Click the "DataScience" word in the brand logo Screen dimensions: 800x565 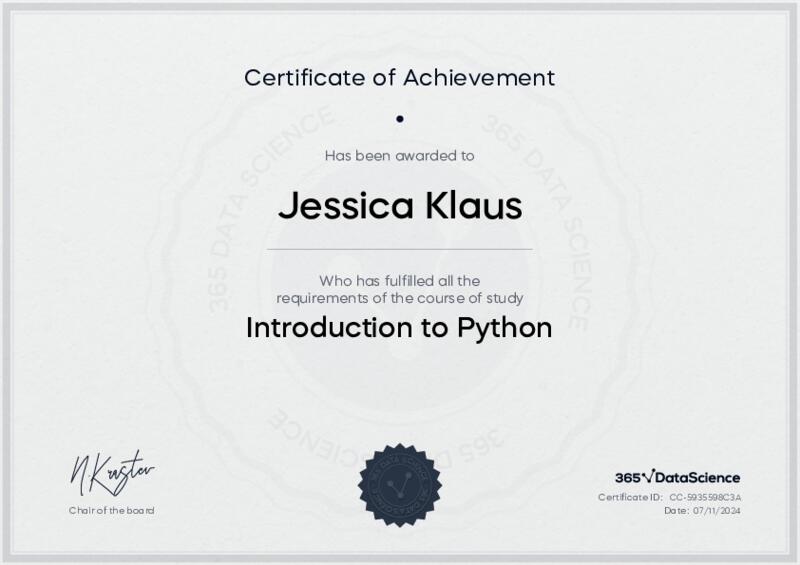click(x=697, y=478)
